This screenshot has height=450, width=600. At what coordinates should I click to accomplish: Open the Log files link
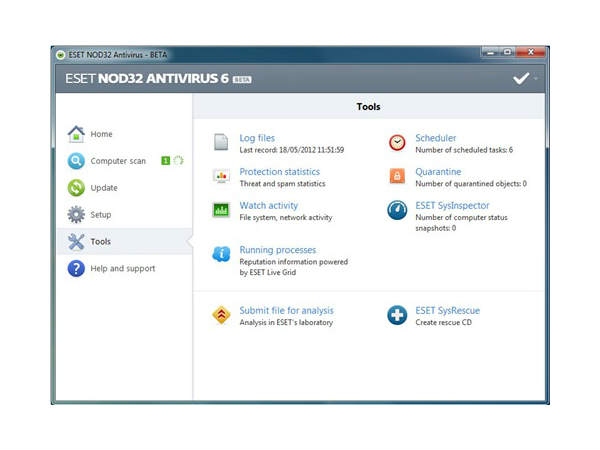click(257, 138)
